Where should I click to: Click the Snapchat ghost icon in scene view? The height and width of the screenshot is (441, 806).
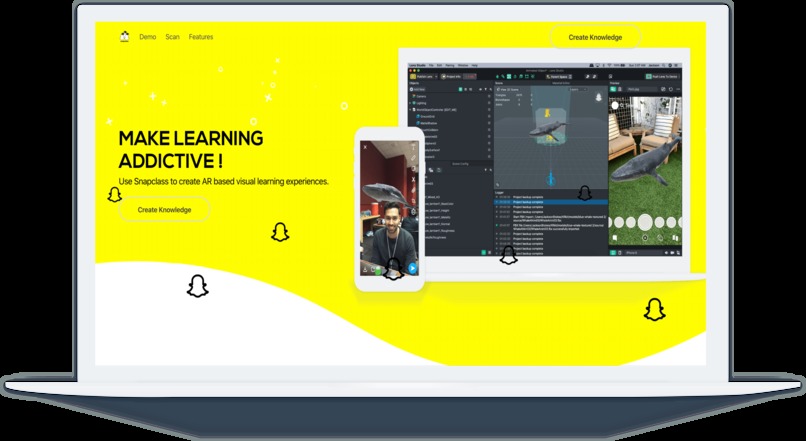[598, 97]
